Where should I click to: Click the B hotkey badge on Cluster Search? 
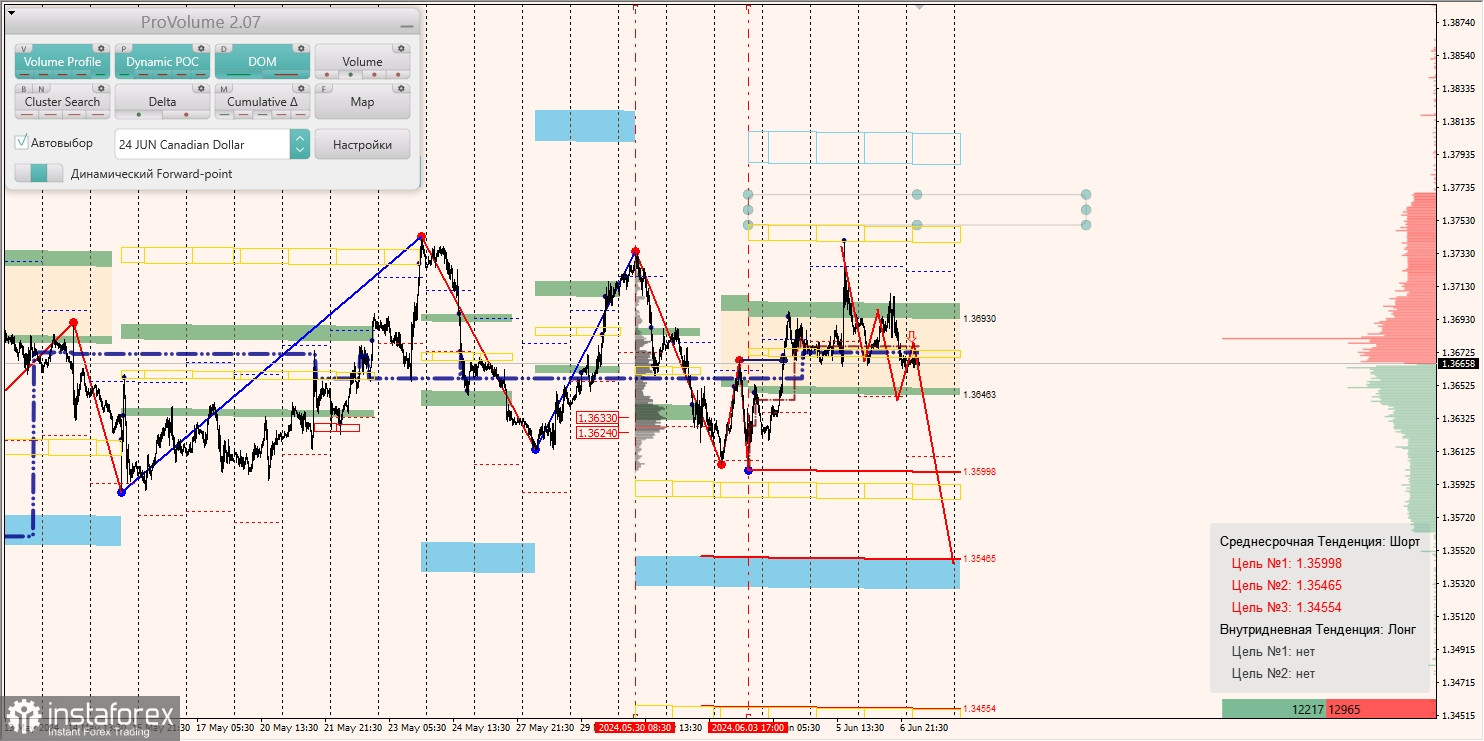tap(24, 89)
